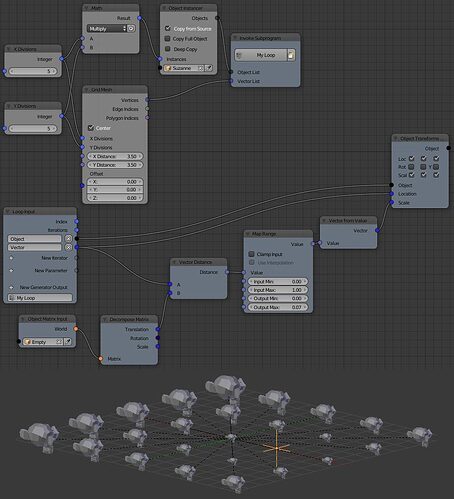
Task: Click the Rotation output socket on Decompose Matrix
Action: (x=158, y=338)
